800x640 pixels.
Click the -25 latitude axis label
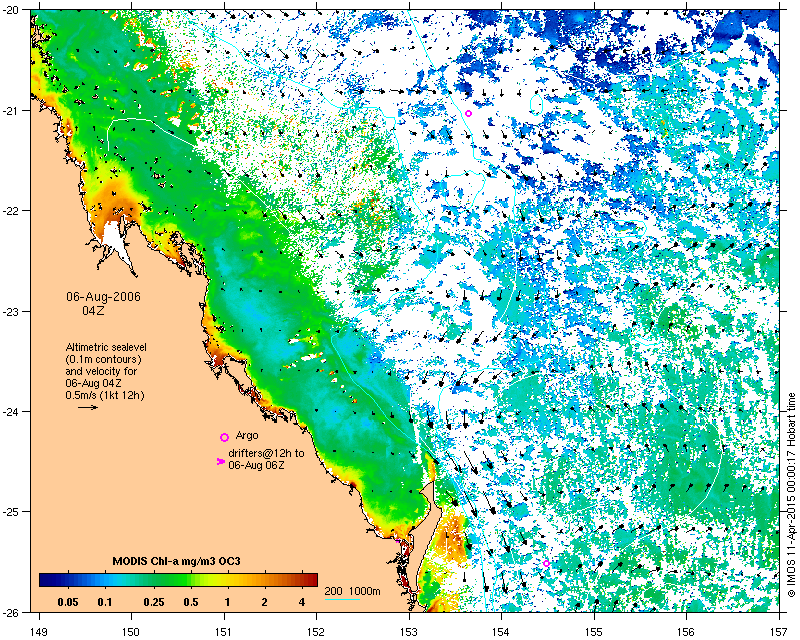[12, 512]
